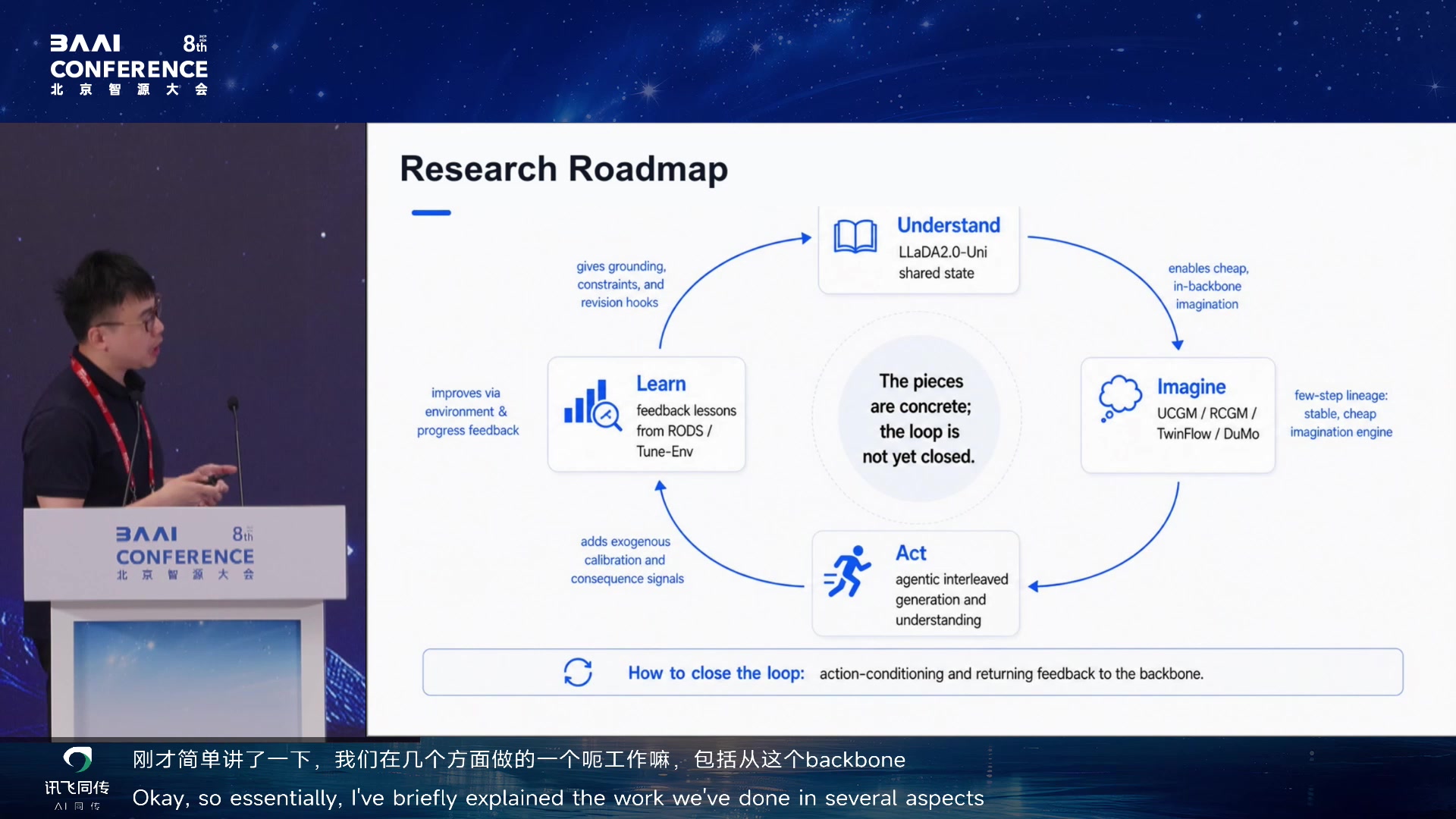The width and height of the screenshot is (1456, 819).
Task: Click 'gives grounding, constraints' annotation text
Action: pos(620,284)
